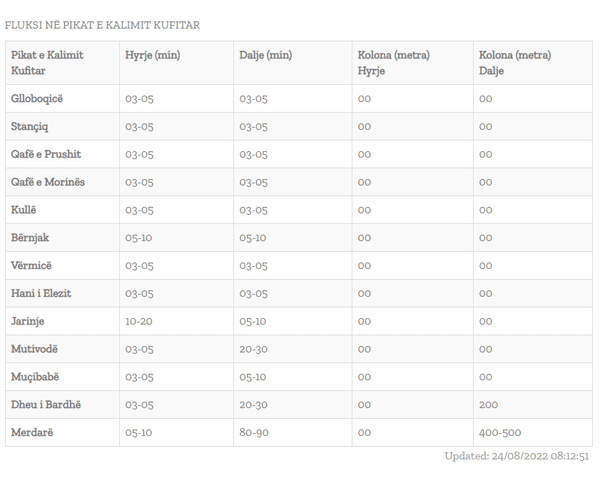Viewport: 600px width, 483px height.
Task: Click Merdarë's 400-500 exit queue value
Action: click(500, 433)
